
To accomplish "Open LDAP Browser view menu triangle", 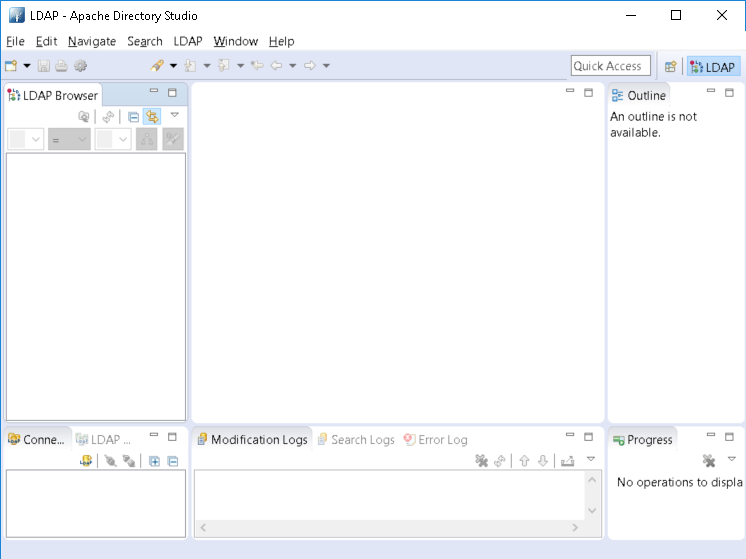I will coord(175,115).
